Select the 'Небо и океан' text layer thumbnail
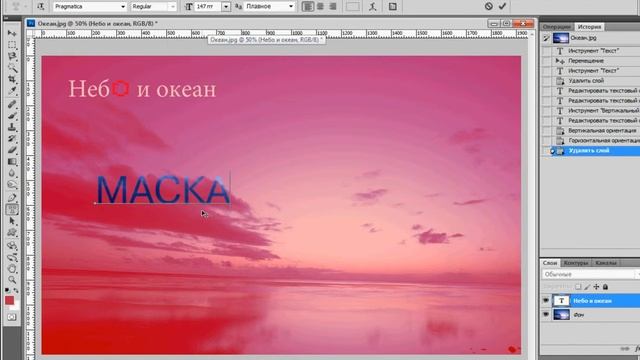Image resolution: width=640 pixels, height=360 pixels. [561, 301]
